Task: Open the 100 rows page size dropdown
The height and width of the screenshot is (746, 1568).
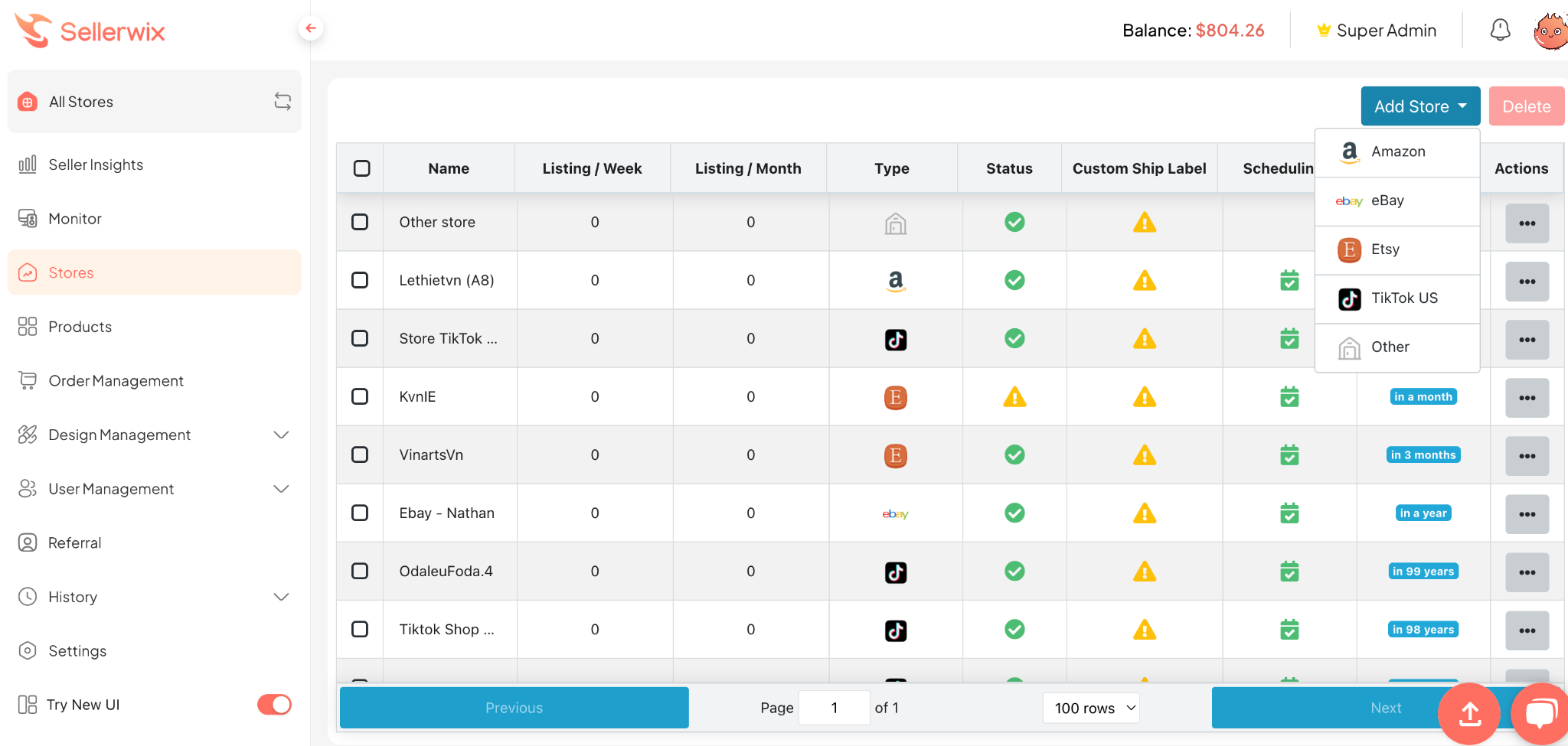Action: point(1091,709)
